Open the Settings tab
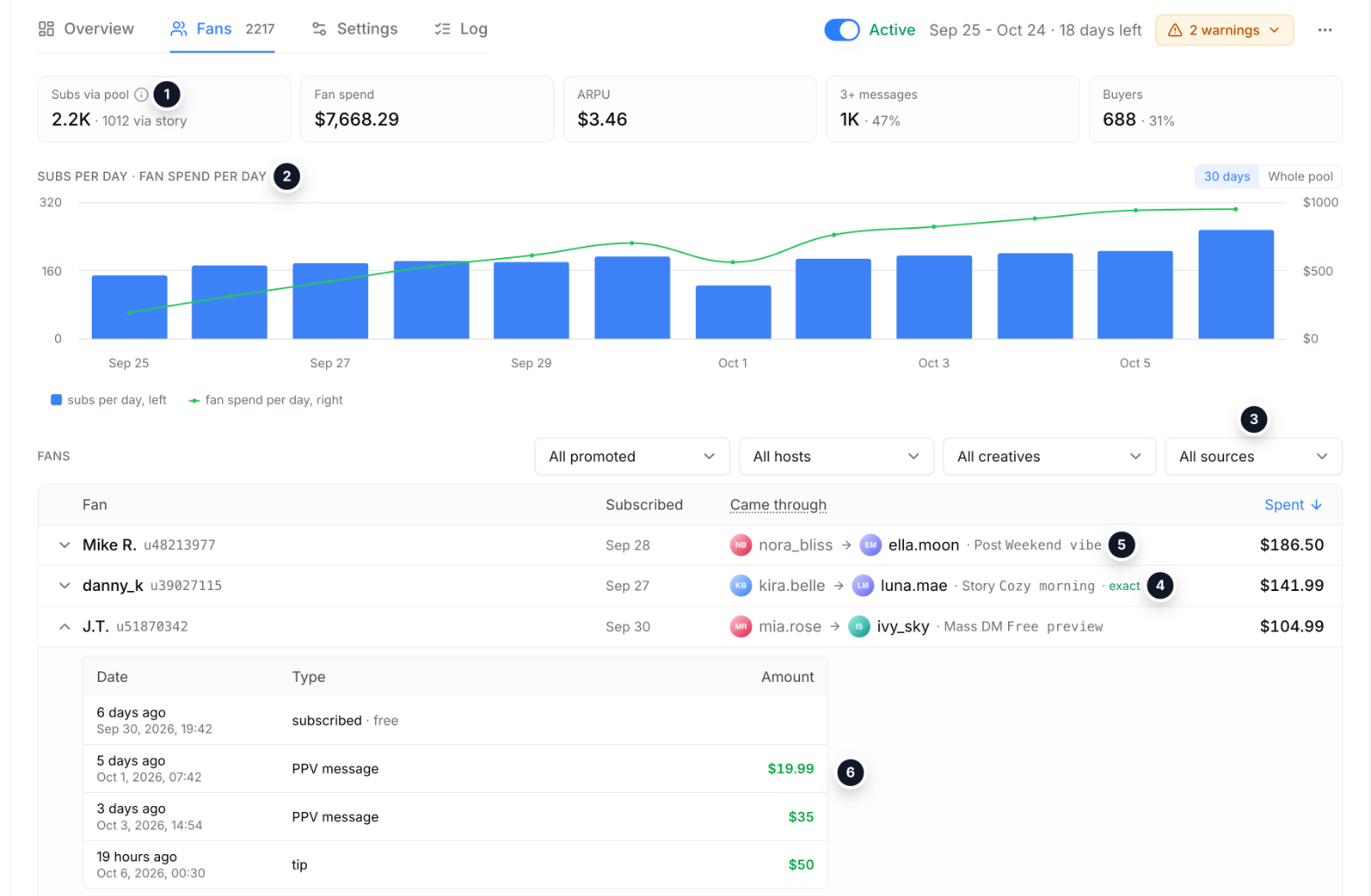 pyautogui.click(x=354, y=29)
